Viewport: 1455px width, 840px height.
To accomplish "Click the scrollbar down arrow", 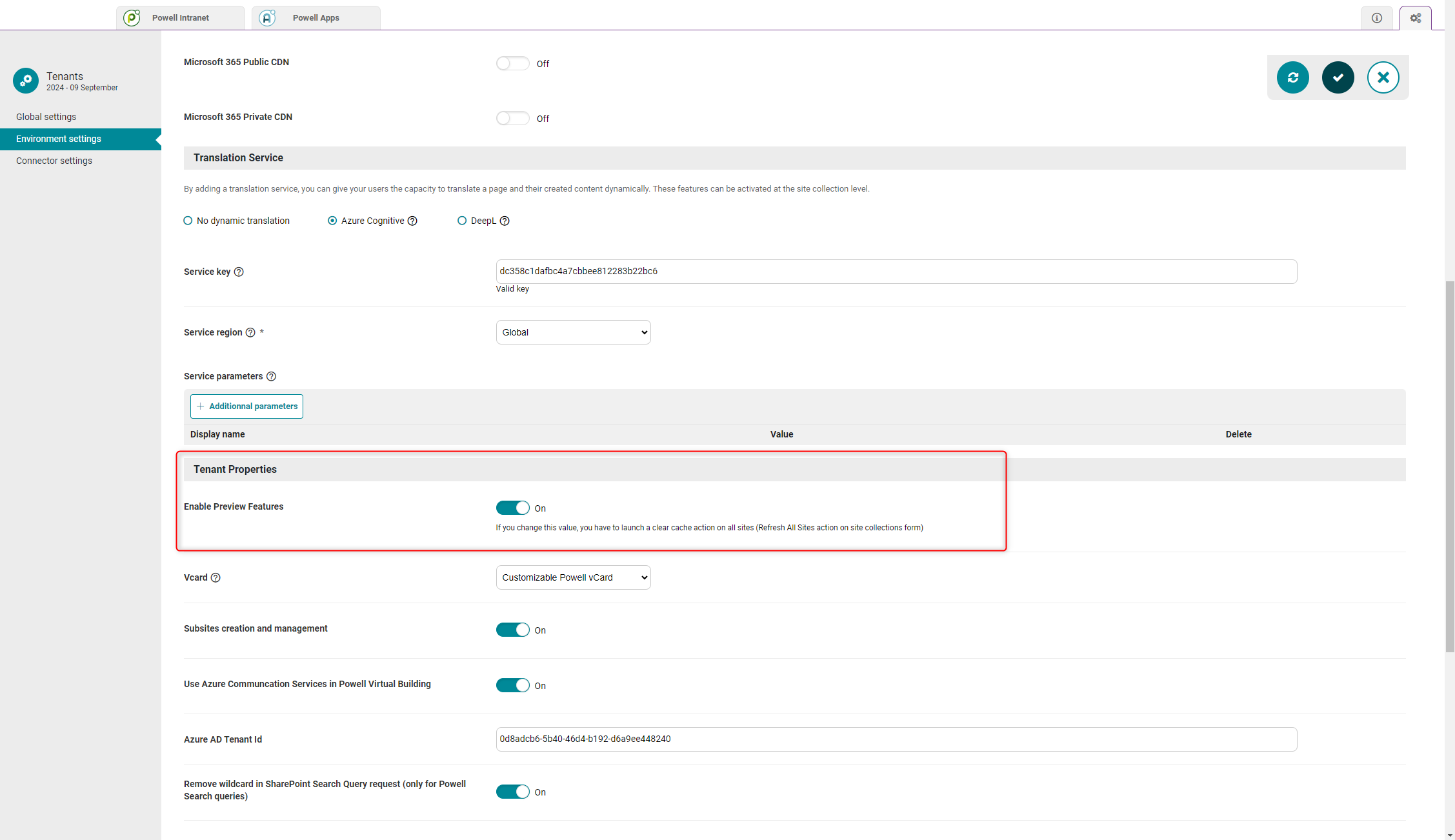I will tap(1450, 835).
